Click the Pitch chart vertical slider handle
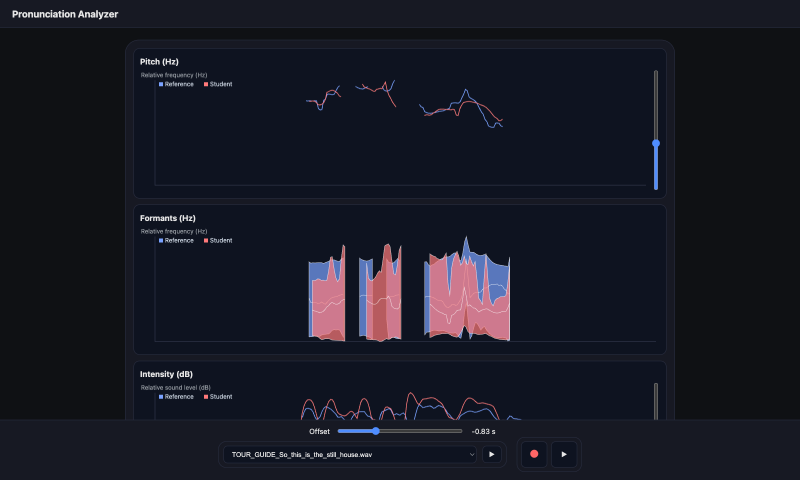 (x=656, y=143)
